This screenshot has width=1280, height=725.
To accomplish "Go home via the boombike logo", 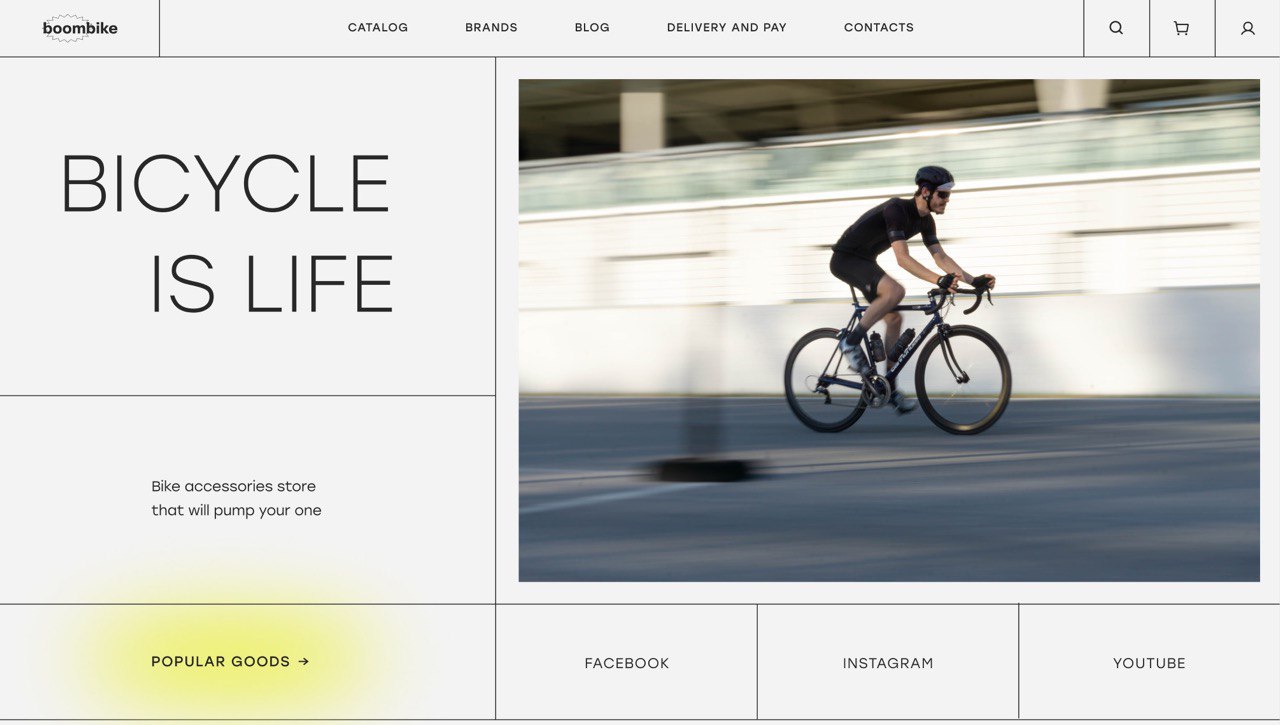I will pos(80,28).
